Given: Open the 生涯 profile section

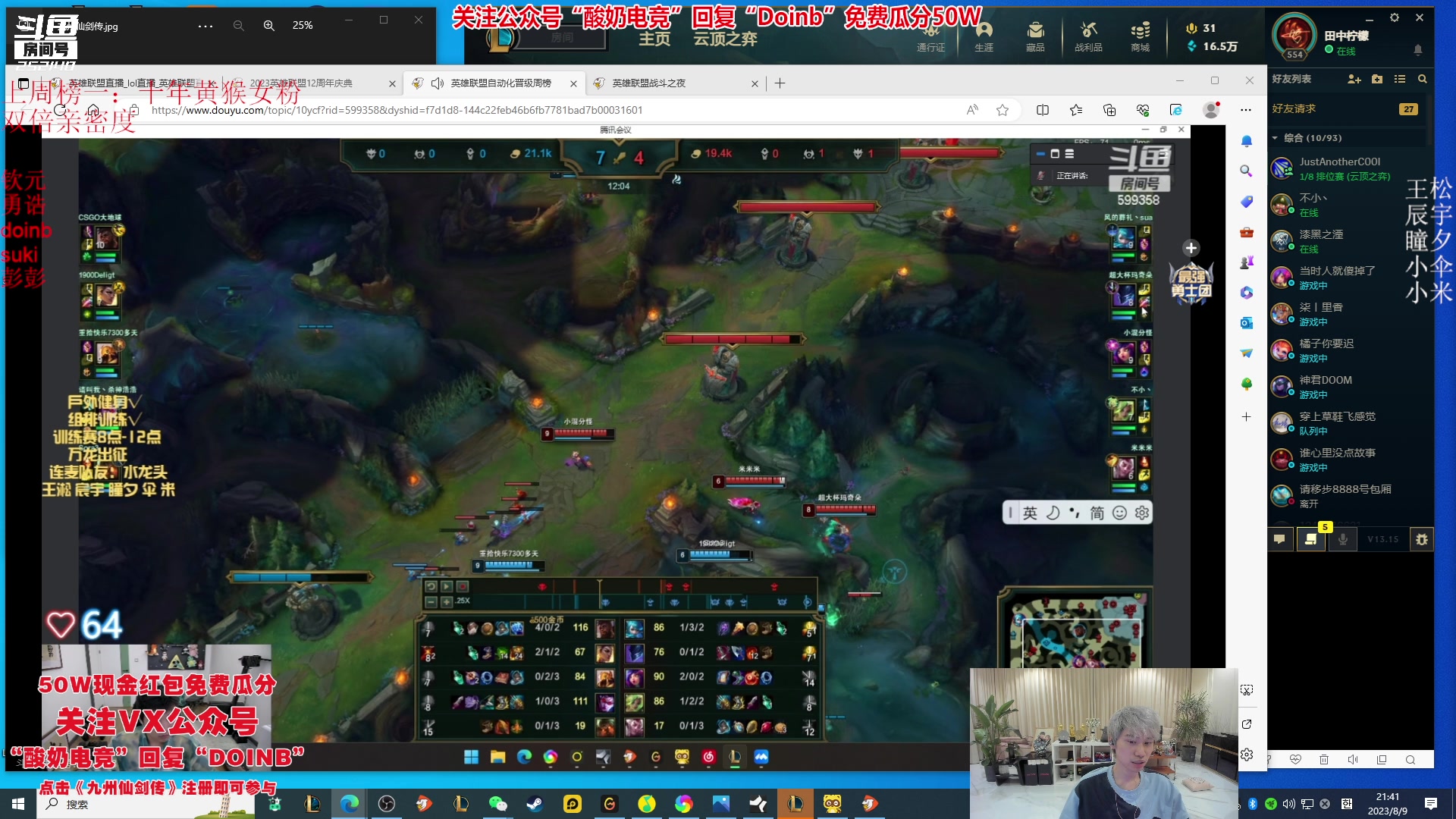Looking at the screenshot, I should coord(984,36).
